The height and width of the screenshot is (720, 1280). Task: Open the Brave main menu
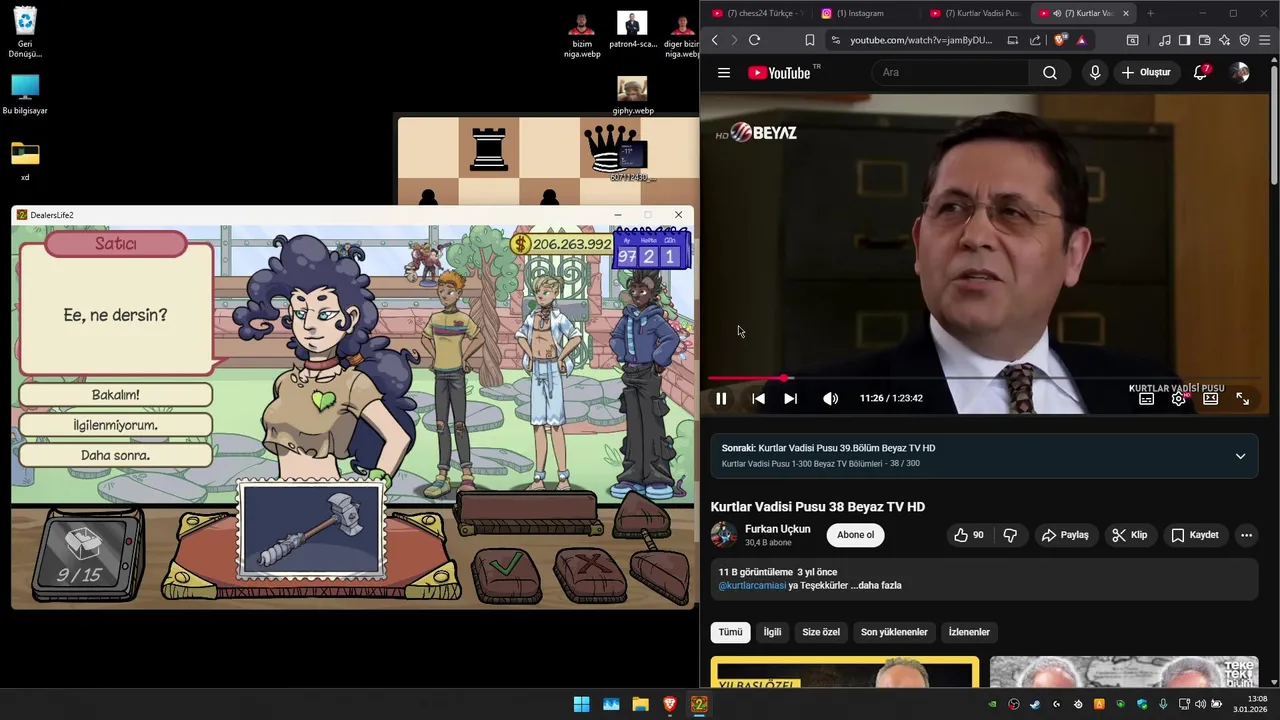tap(1264, 40)
